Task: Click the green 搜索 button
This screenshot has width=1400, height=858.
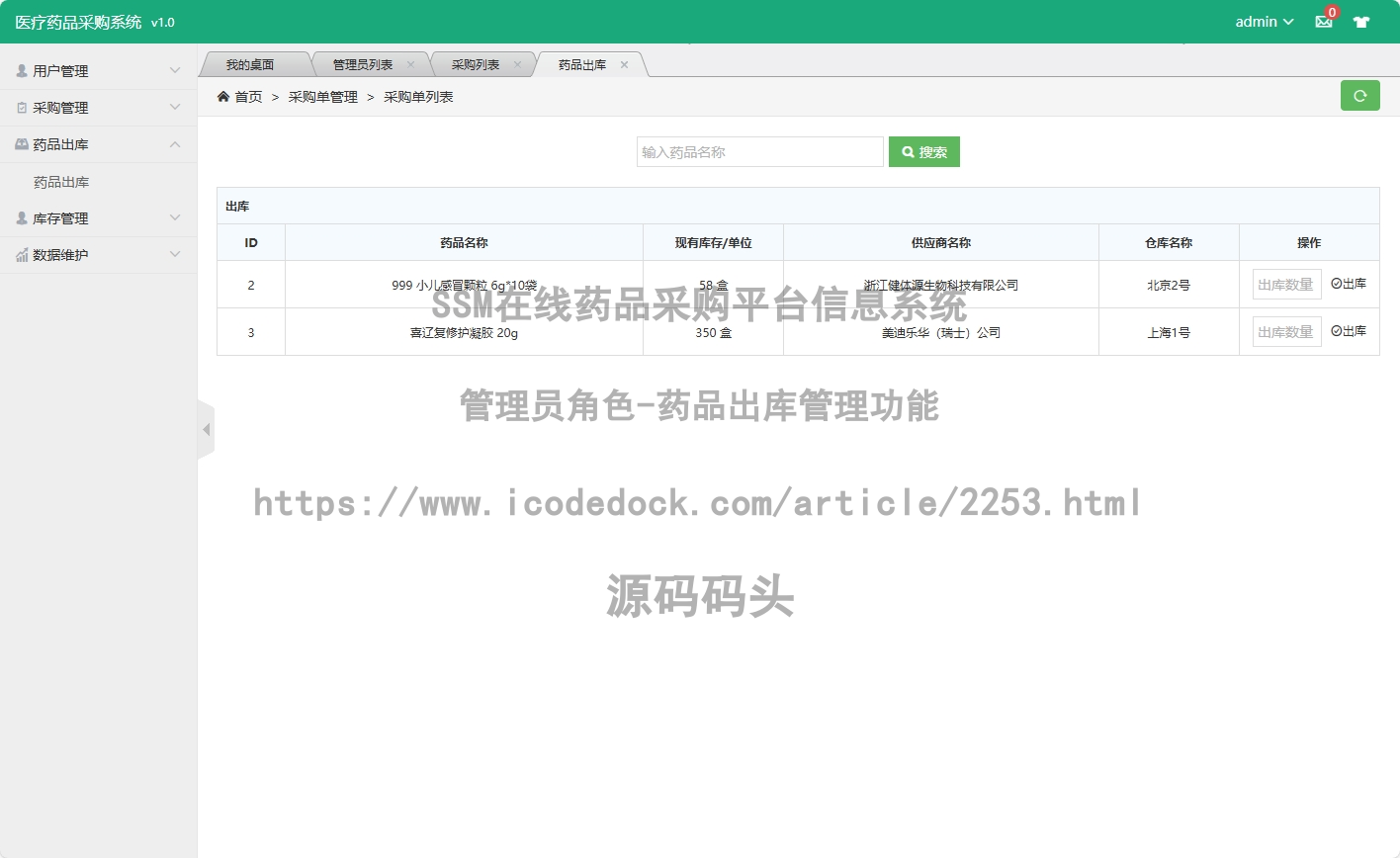Action: (x=923, y=152)
